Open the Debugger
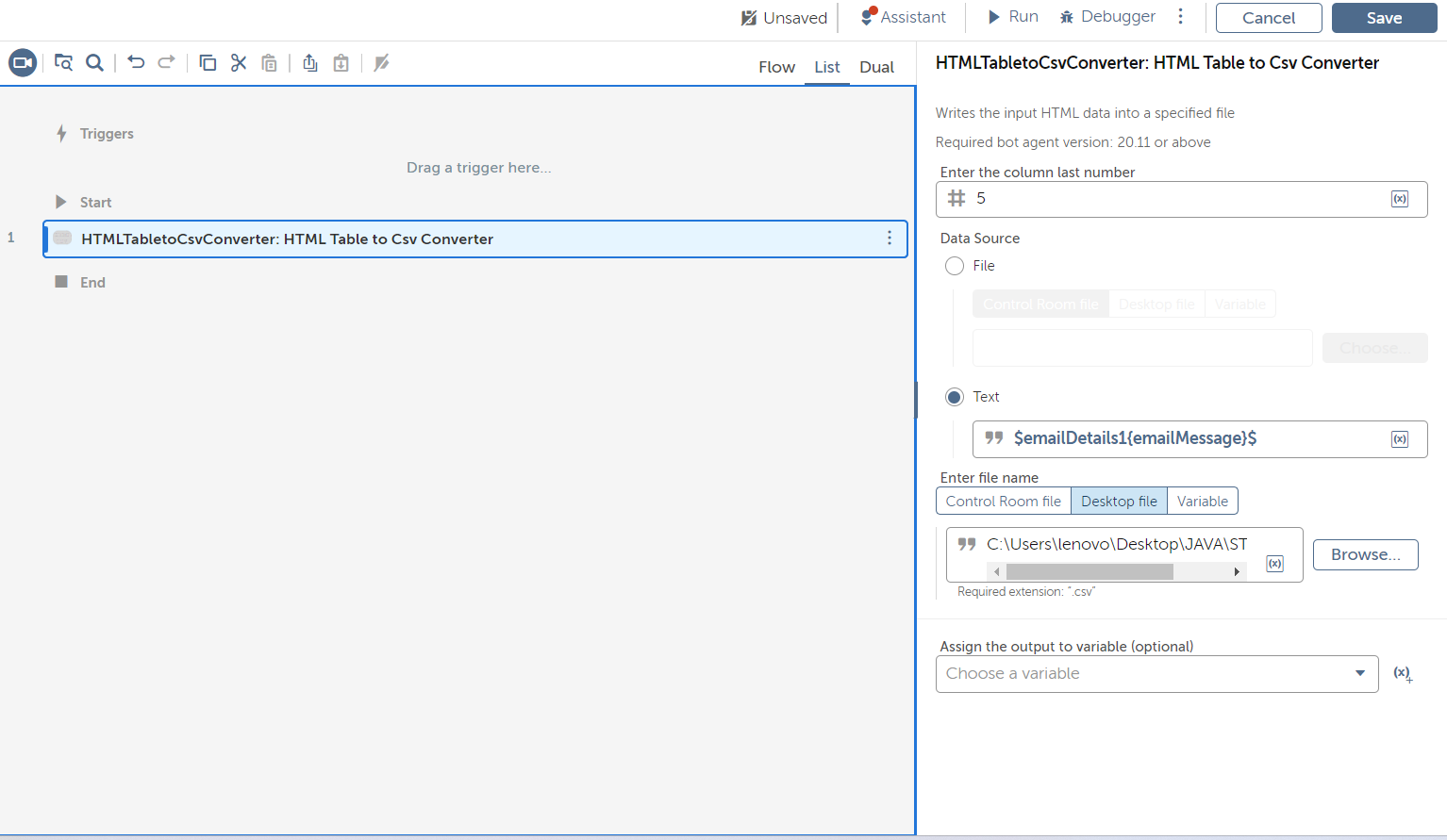This screenshot has width=1447, height=840. (x=1107, y=17)
